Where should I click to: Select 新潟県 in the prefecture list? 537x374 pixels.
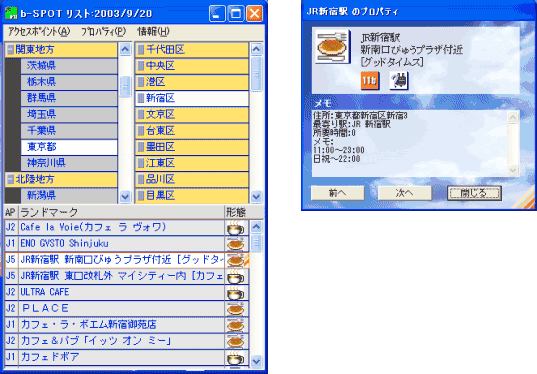(x=69, y=196)
